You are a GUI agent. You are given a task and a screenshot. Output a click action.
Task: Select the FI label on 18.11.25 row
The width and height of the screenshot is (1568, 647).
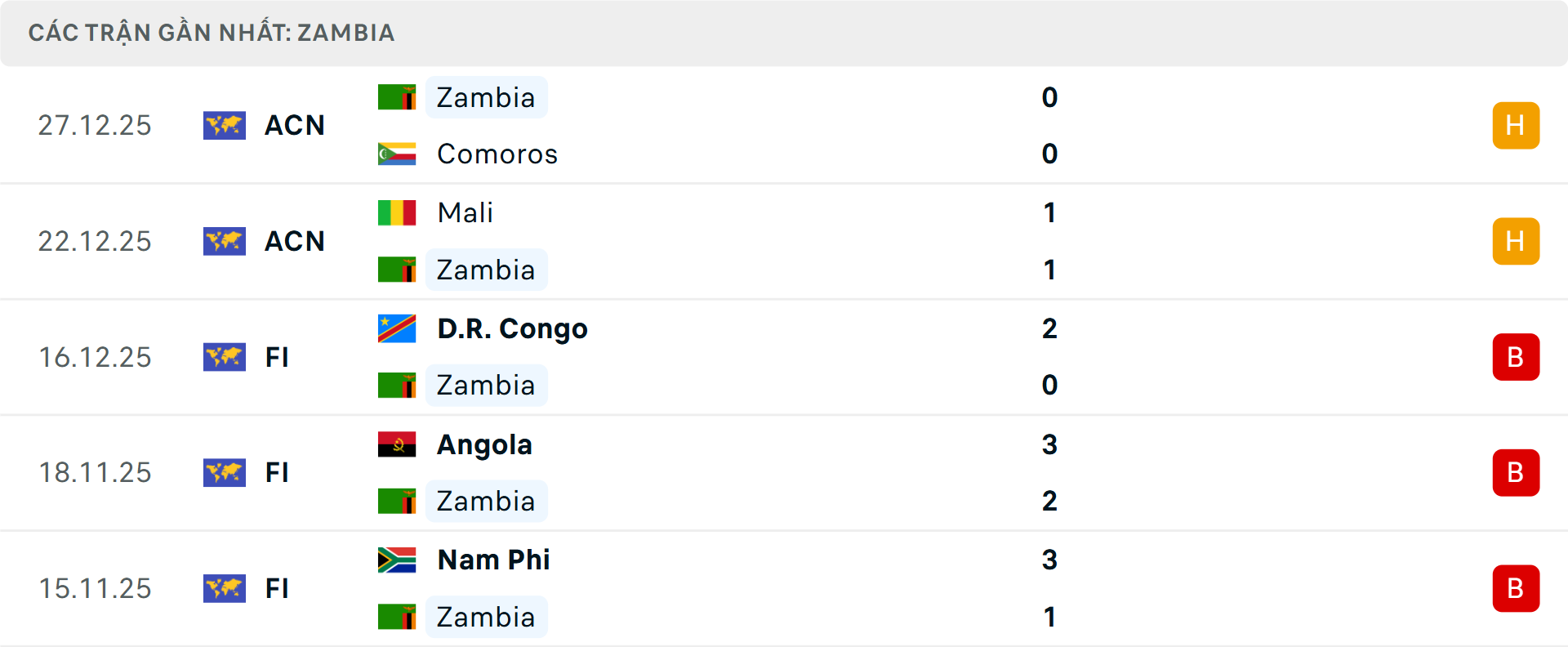click(x=278, y=472)
